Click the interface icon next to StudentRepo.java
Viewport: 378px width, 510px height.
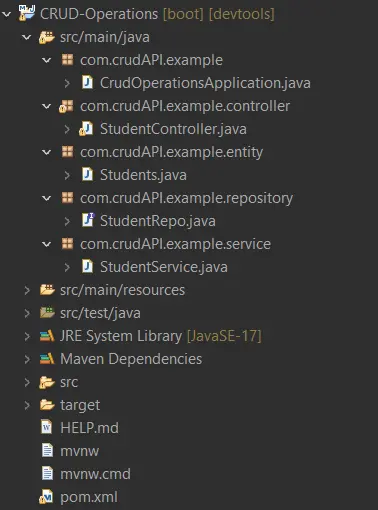[x=88, y=220]
